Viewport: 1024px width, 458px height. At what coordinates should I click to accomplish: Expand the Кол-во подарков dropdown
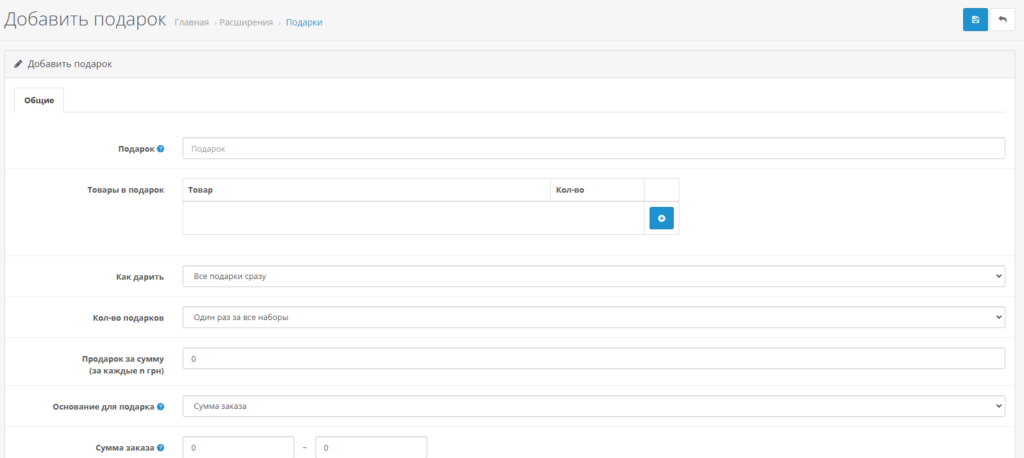593,317
